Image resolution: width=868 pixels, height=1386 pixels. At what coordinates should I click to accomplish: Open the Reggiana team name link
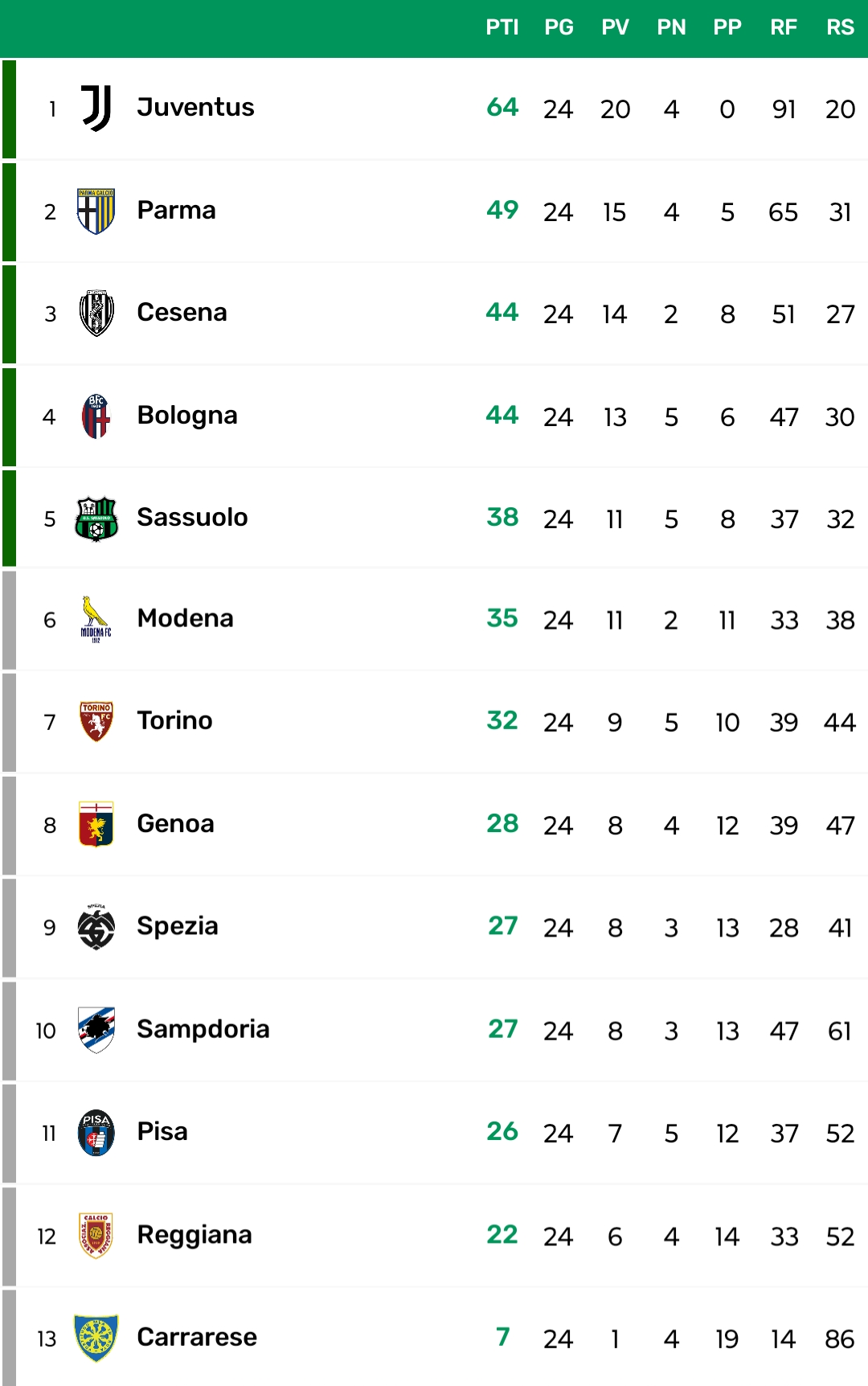pos(194,1235)
